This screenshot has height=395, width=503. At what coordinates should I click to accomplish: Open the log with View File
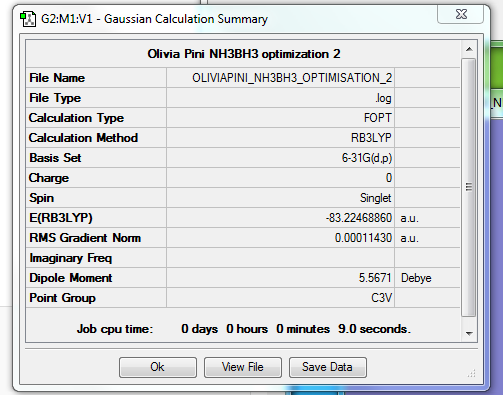tap(243, 367)
